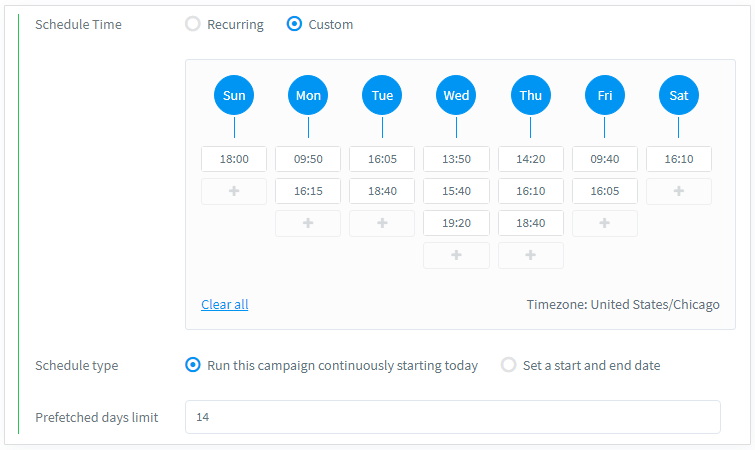Select the Thu day circle

click(x=530, y=96)
